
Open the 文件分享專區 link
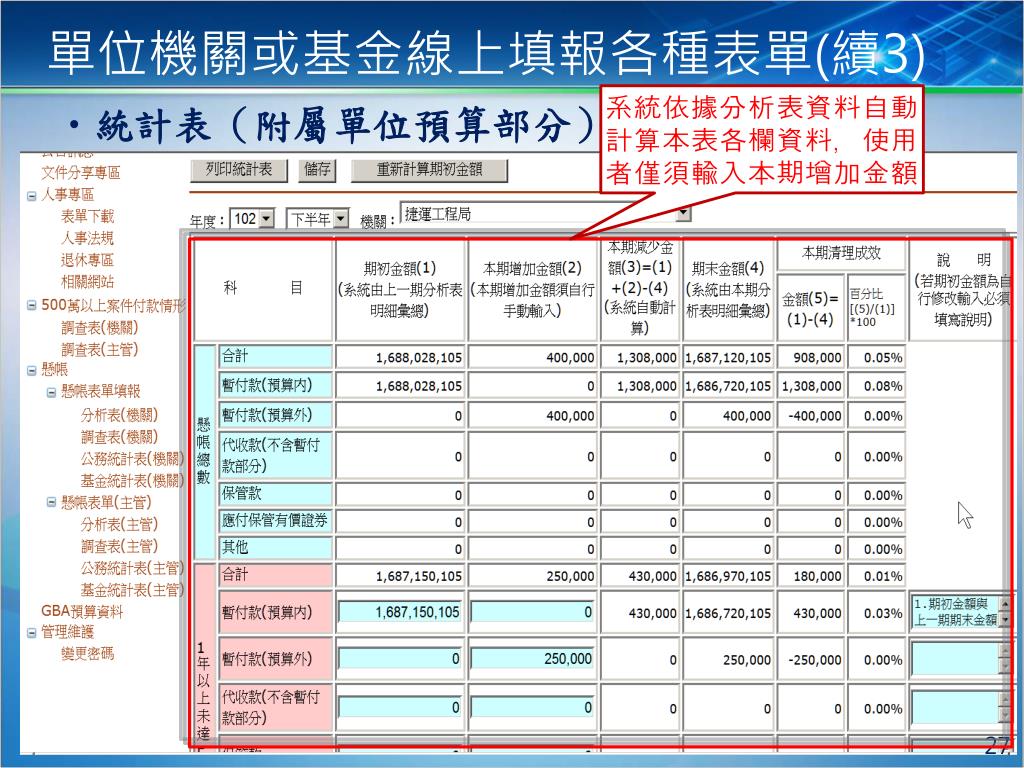(80, 172)
